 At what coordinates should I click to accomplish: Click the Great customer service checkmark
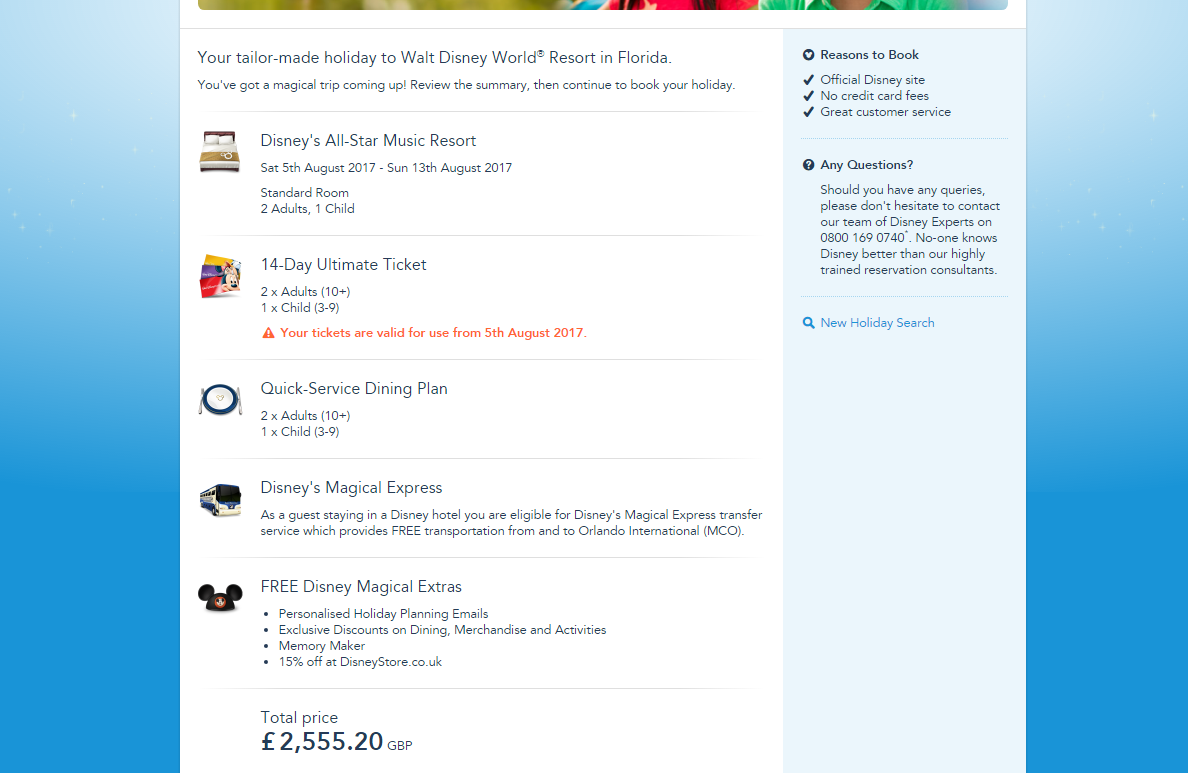tap(808, 112)
